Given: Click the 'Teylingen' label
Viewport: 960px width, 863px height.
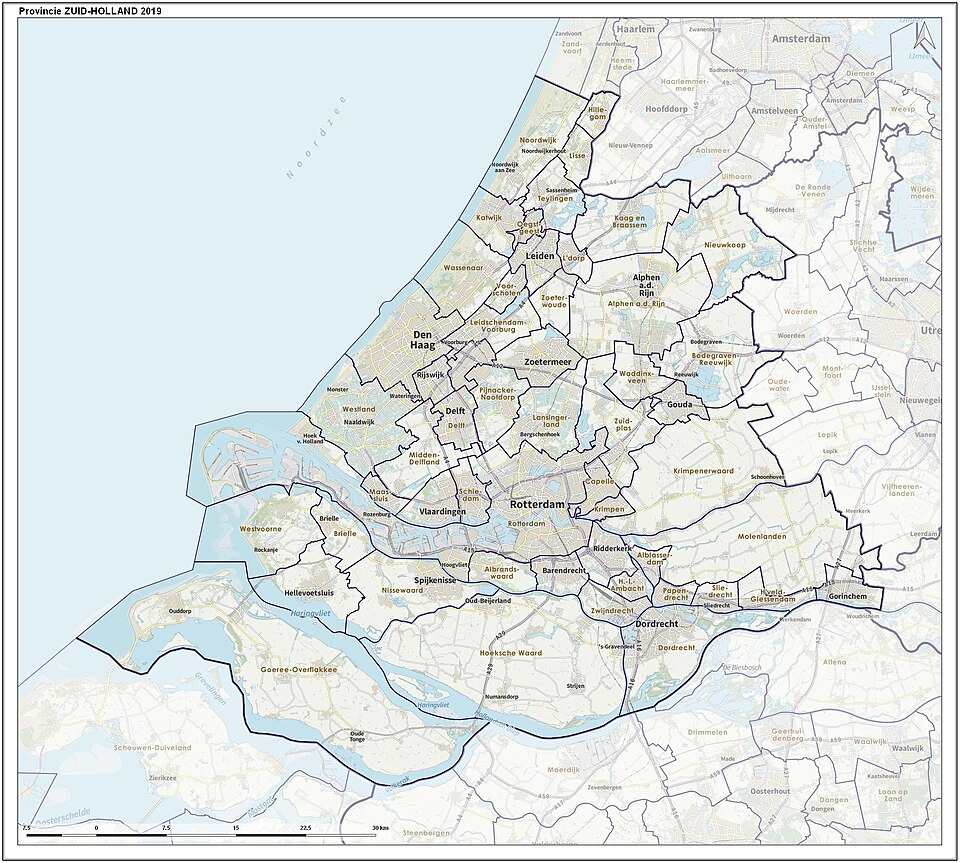Looking at the screenshot, I should coord(555,198).
